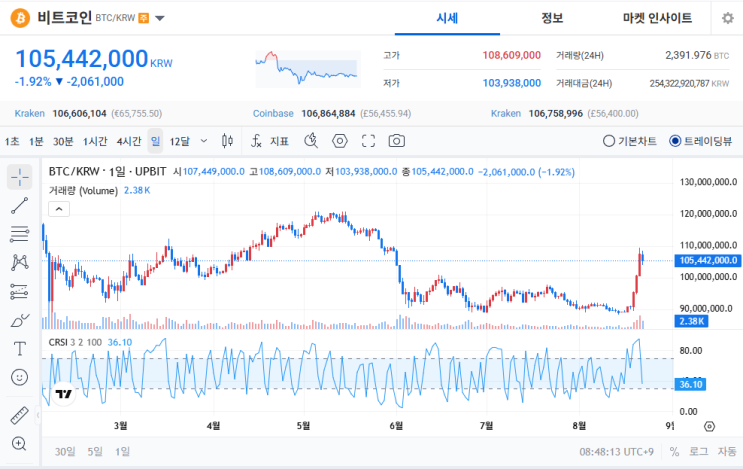The height and width of the screenshot is (469, 743).
Task: Open the forecasting and measurement tool
Action: (x=19, y=291)
